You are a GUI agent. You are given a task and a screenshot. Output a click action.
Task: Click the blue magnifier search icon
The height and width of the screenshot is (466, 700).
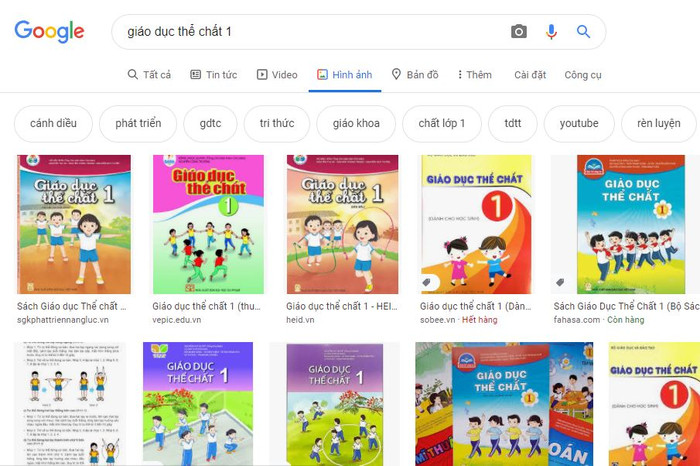pyautogui.click(x=583, y=32)
